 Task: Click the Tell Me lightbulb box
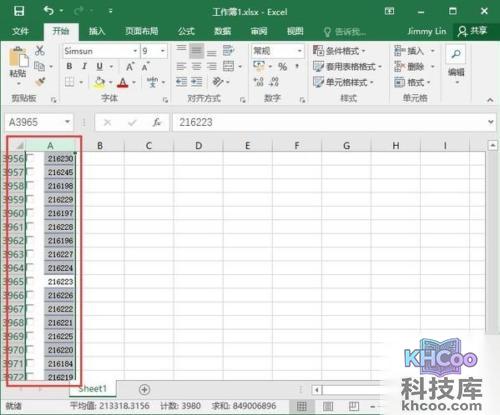[x=345, y=32]
